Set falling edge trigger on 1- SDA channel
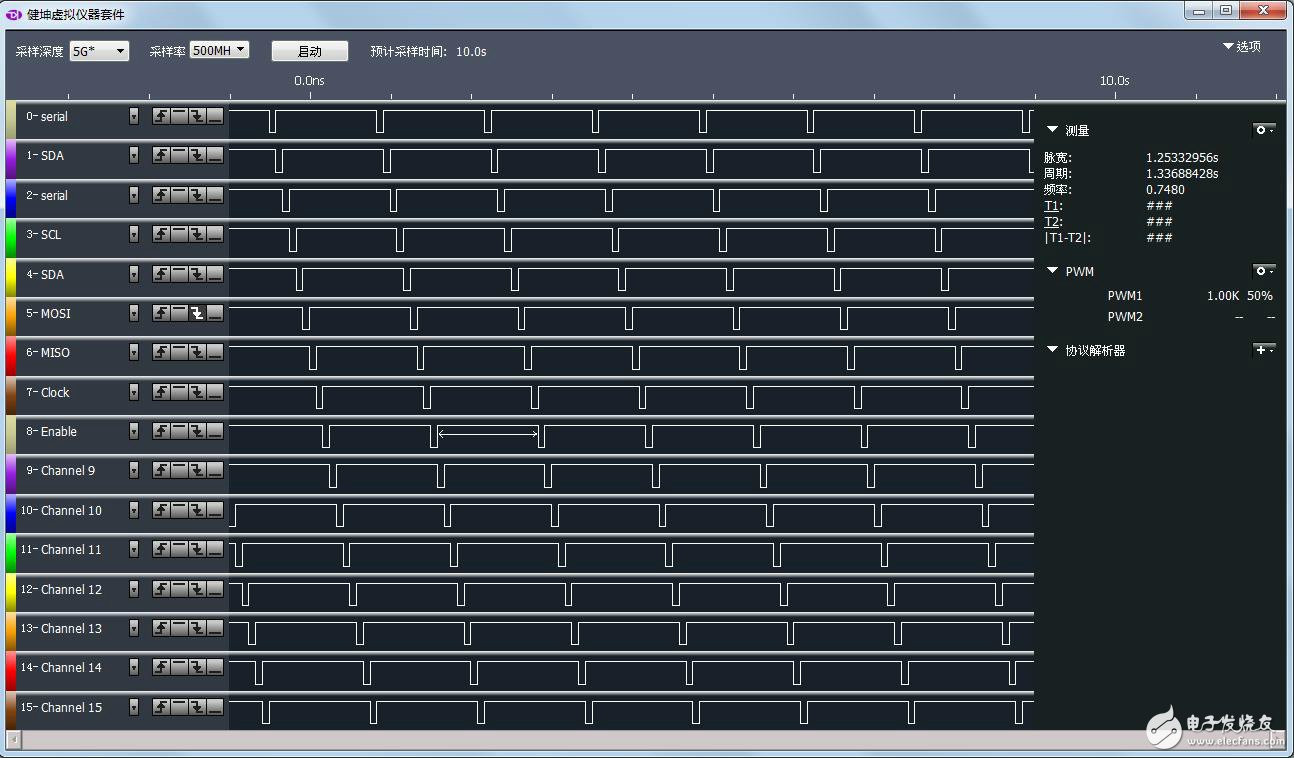Screen dimensions: 1294x758 click(x=197, y=156)
